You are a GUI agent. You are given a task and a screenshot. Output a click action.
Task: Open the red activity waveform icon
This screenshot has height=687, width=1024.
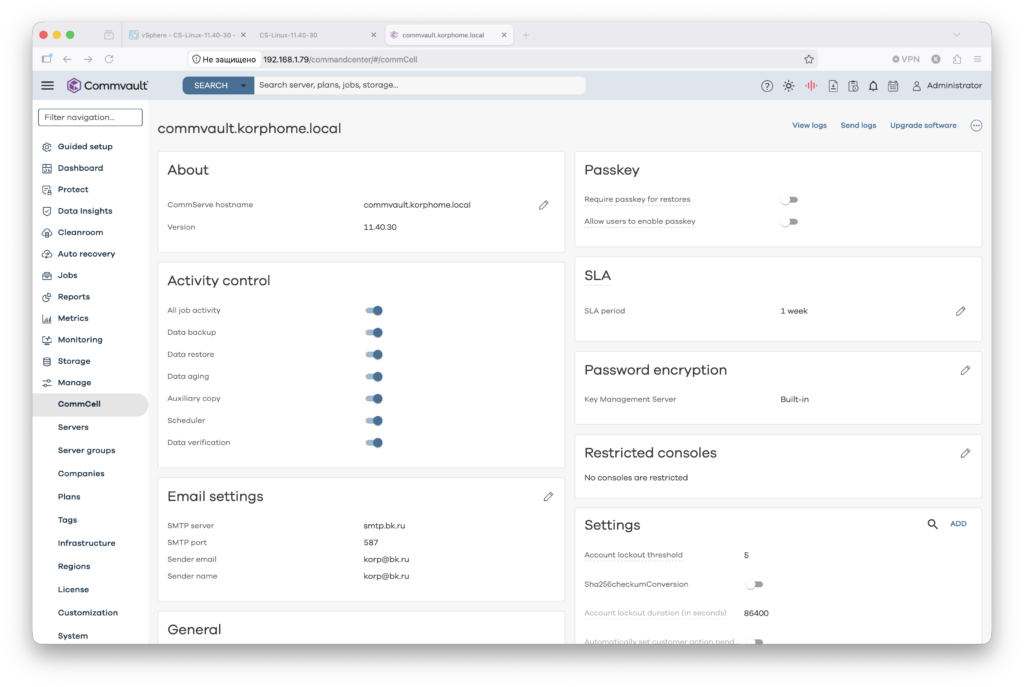[x=811, y=86]
